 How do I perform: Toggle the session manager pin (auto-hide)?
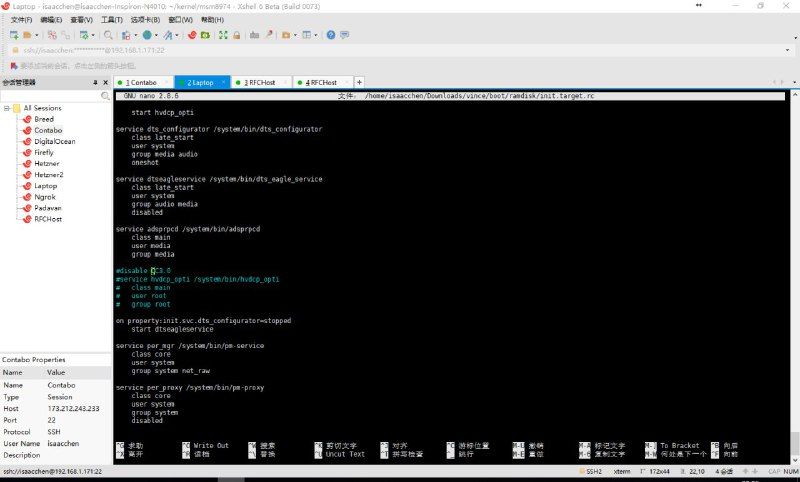click(95, 82)
